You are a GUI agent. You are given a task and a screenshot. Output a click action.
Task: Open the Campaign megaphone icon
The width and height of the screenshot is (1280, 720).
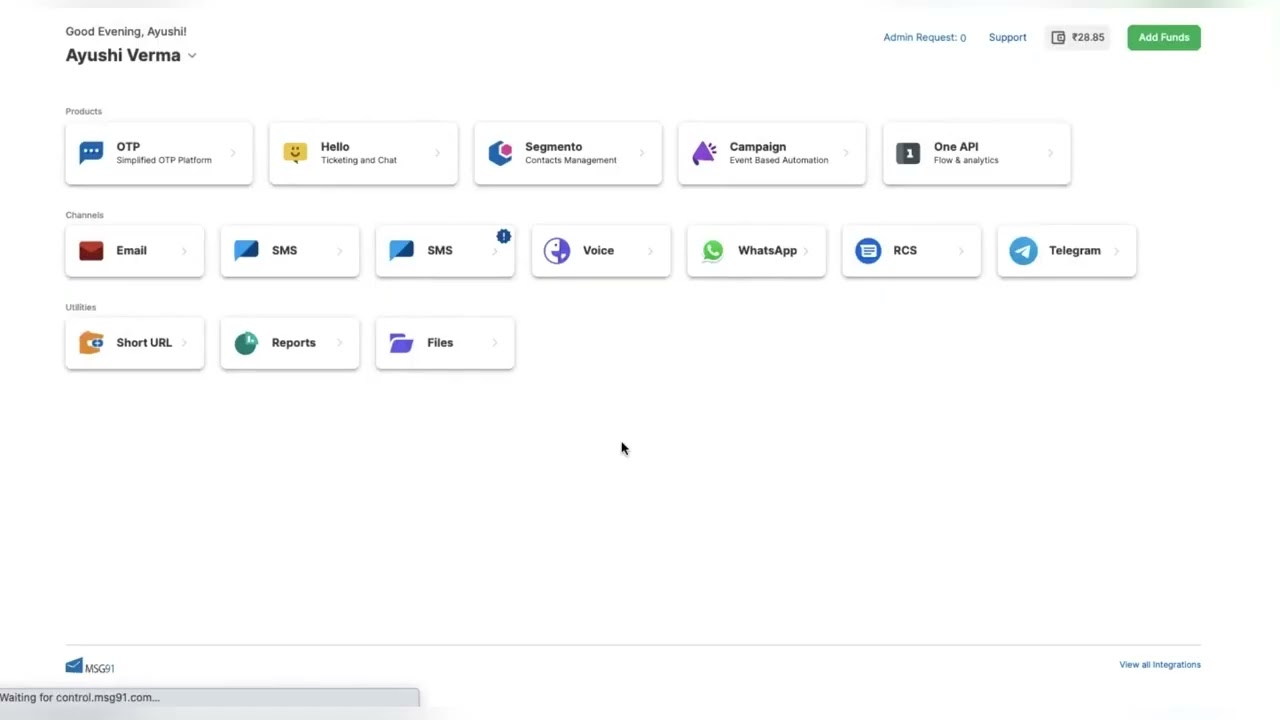(704, 153)
